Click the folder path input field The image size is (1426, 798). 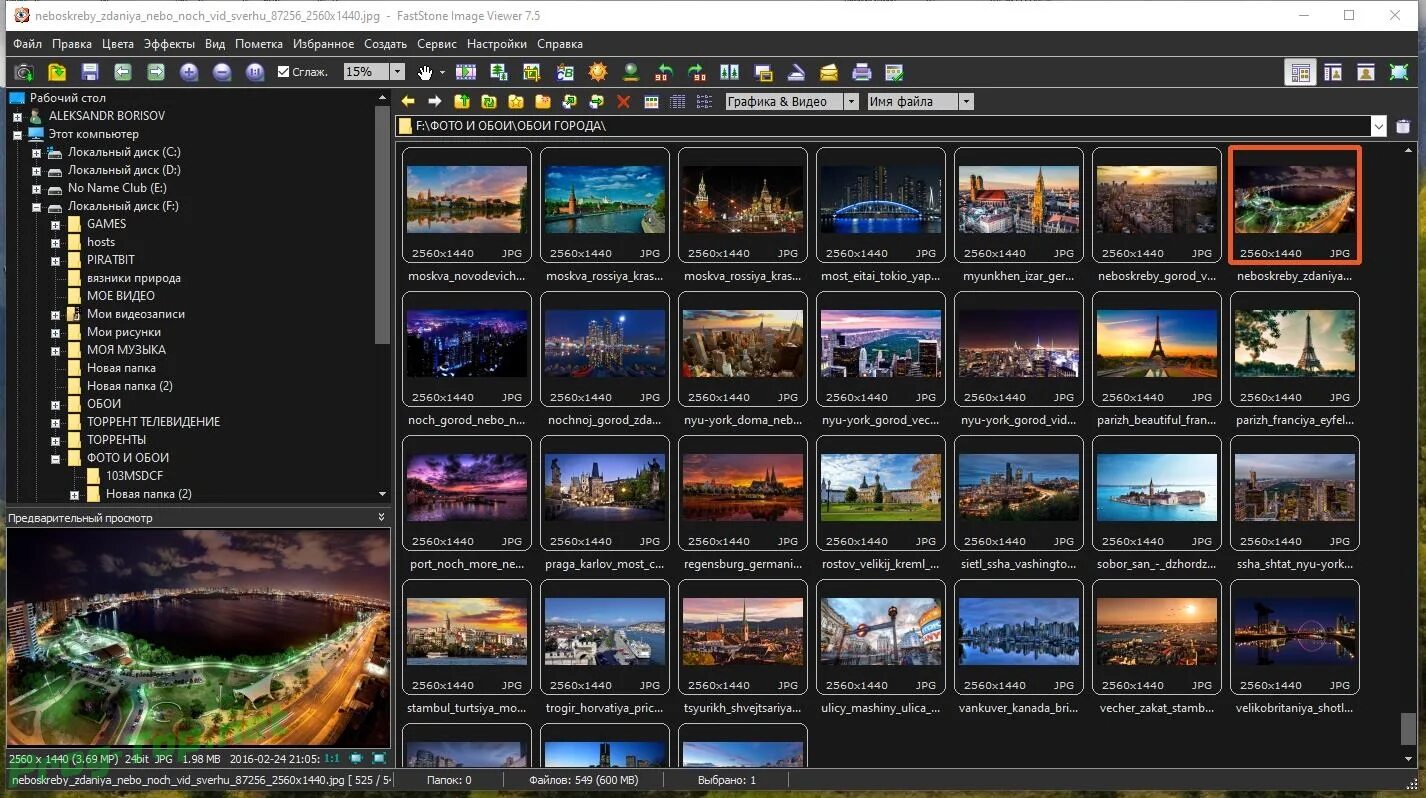pyautogui.click(x=884, y=126)
